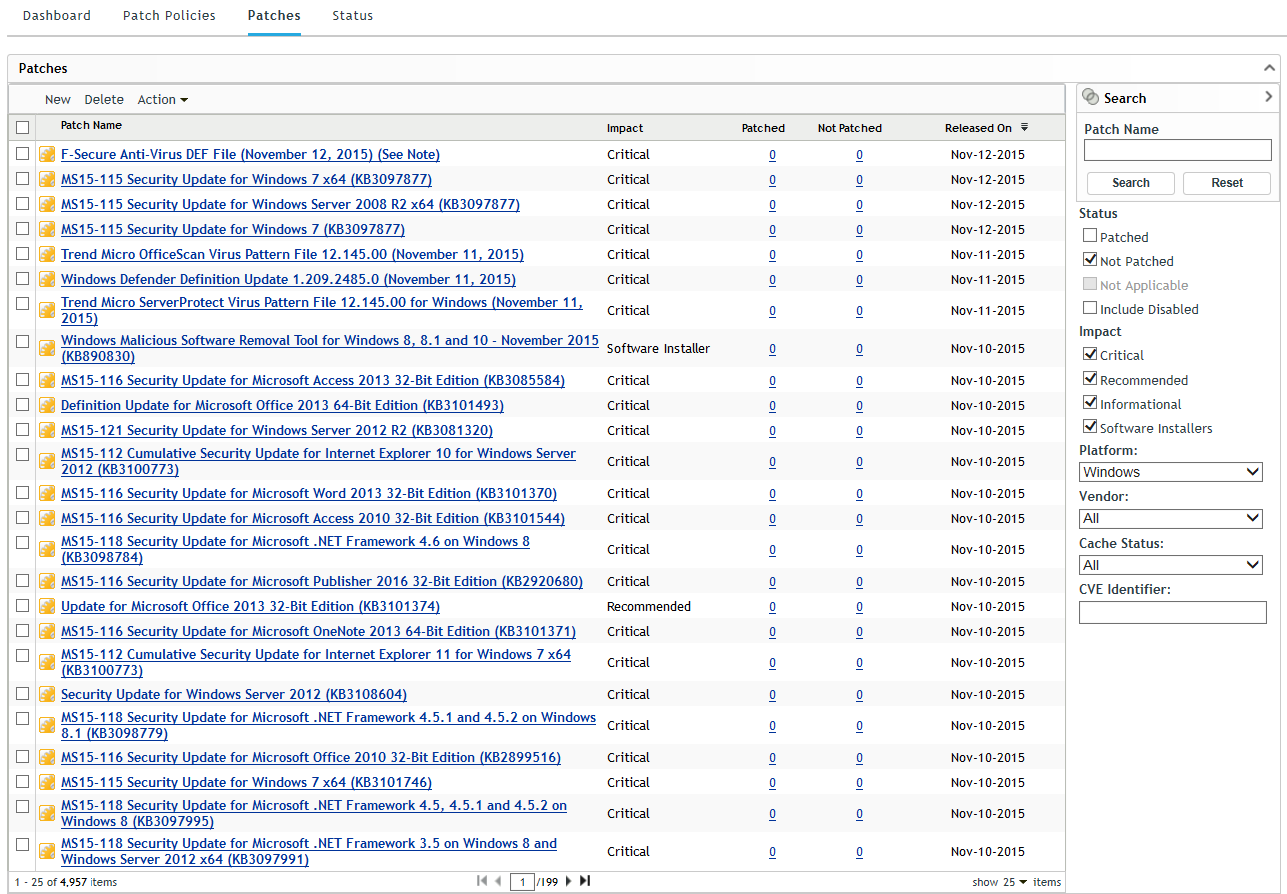Click the Released On sort indicator icon

pyautogui.click(x=1024, y=128)
